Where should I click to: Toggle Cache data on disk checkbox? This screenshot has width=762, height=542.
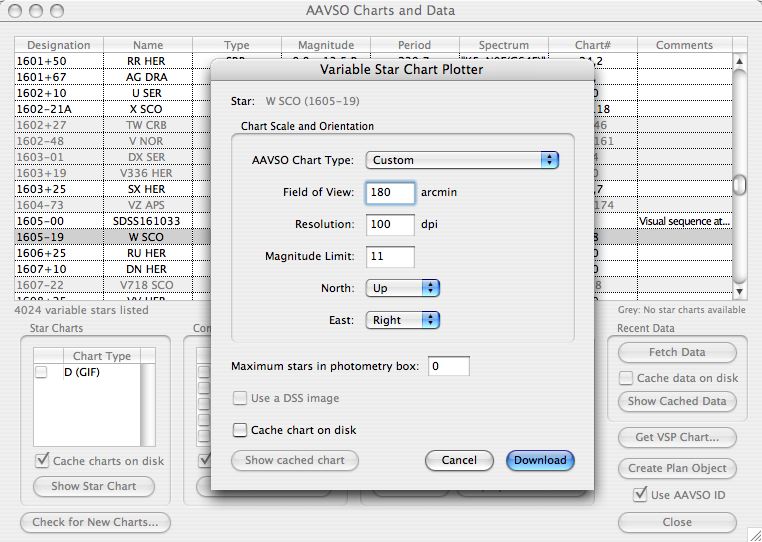(x=626, y=378)
